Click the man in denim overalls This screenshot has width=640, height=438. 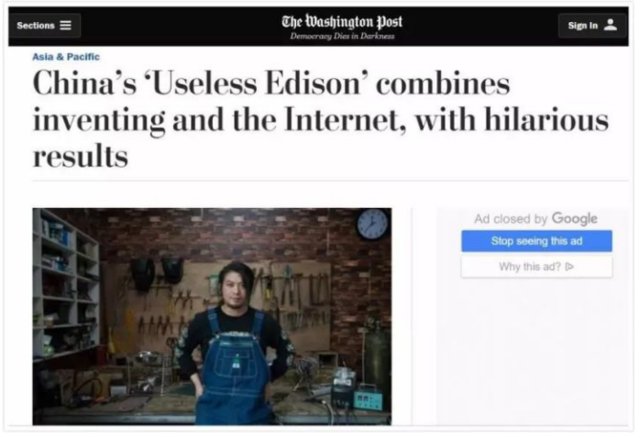pyautogui.click(x=234, y=343)
